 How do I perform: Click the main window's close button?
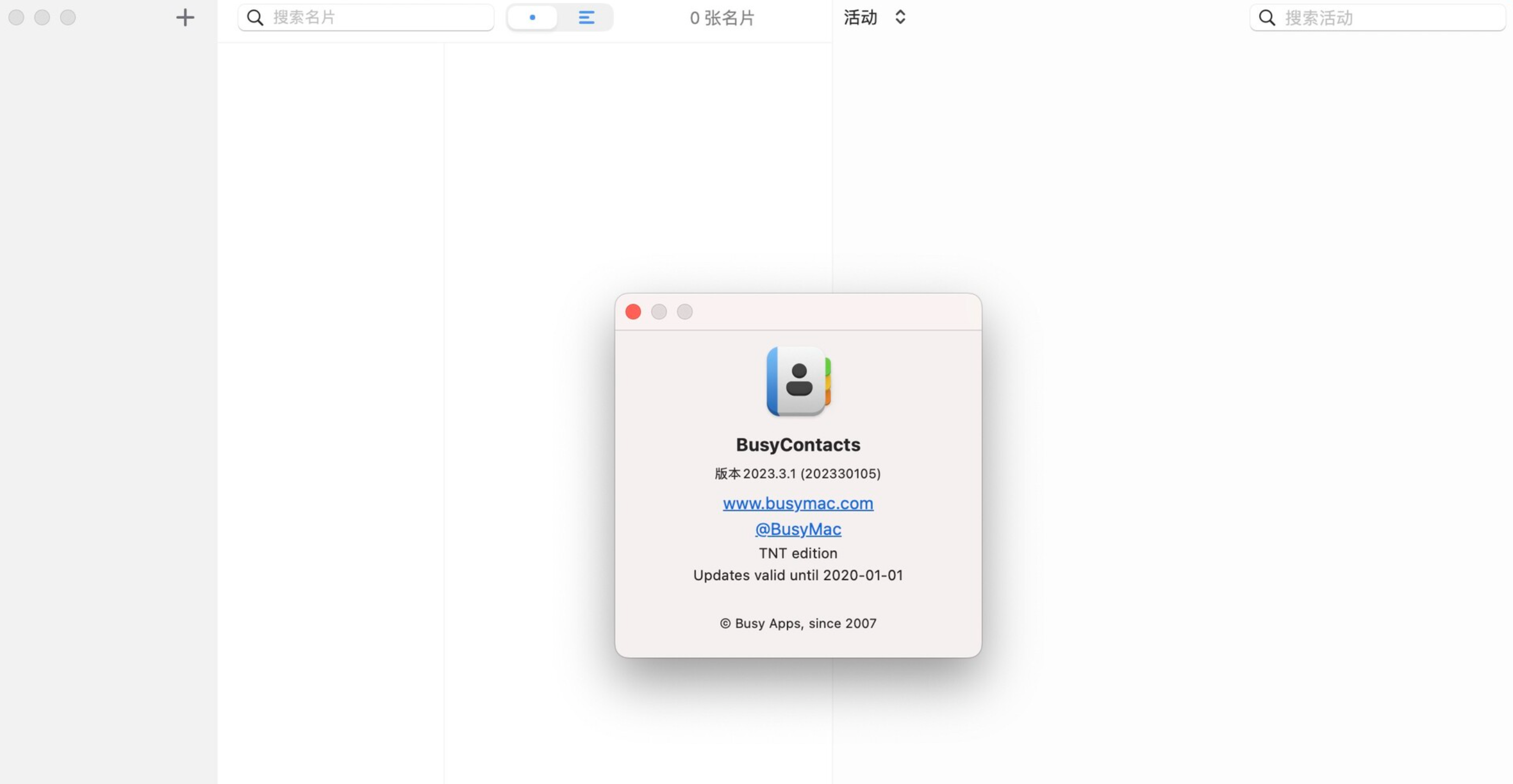click(16, 18)
